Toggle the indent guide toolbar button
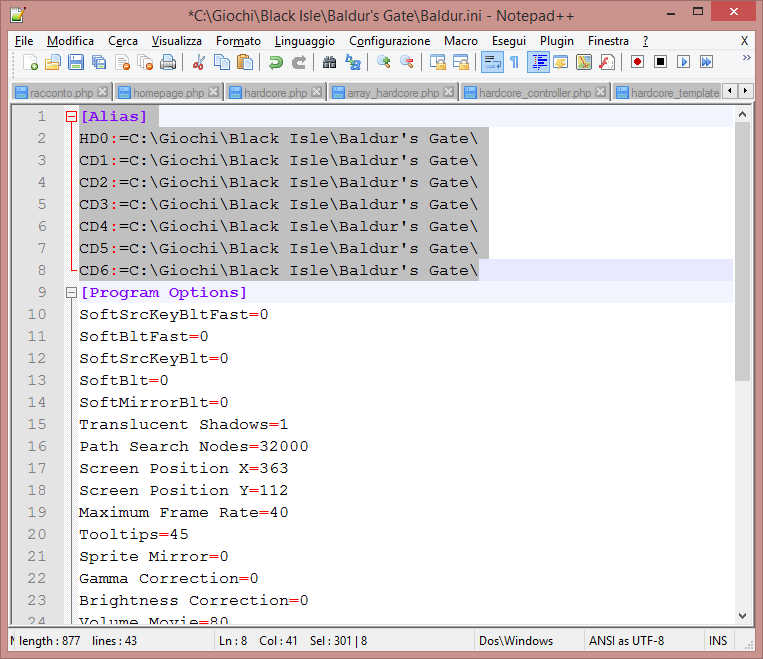The width and height of the screenshot is (763, 659). click(x=538, y=62)
